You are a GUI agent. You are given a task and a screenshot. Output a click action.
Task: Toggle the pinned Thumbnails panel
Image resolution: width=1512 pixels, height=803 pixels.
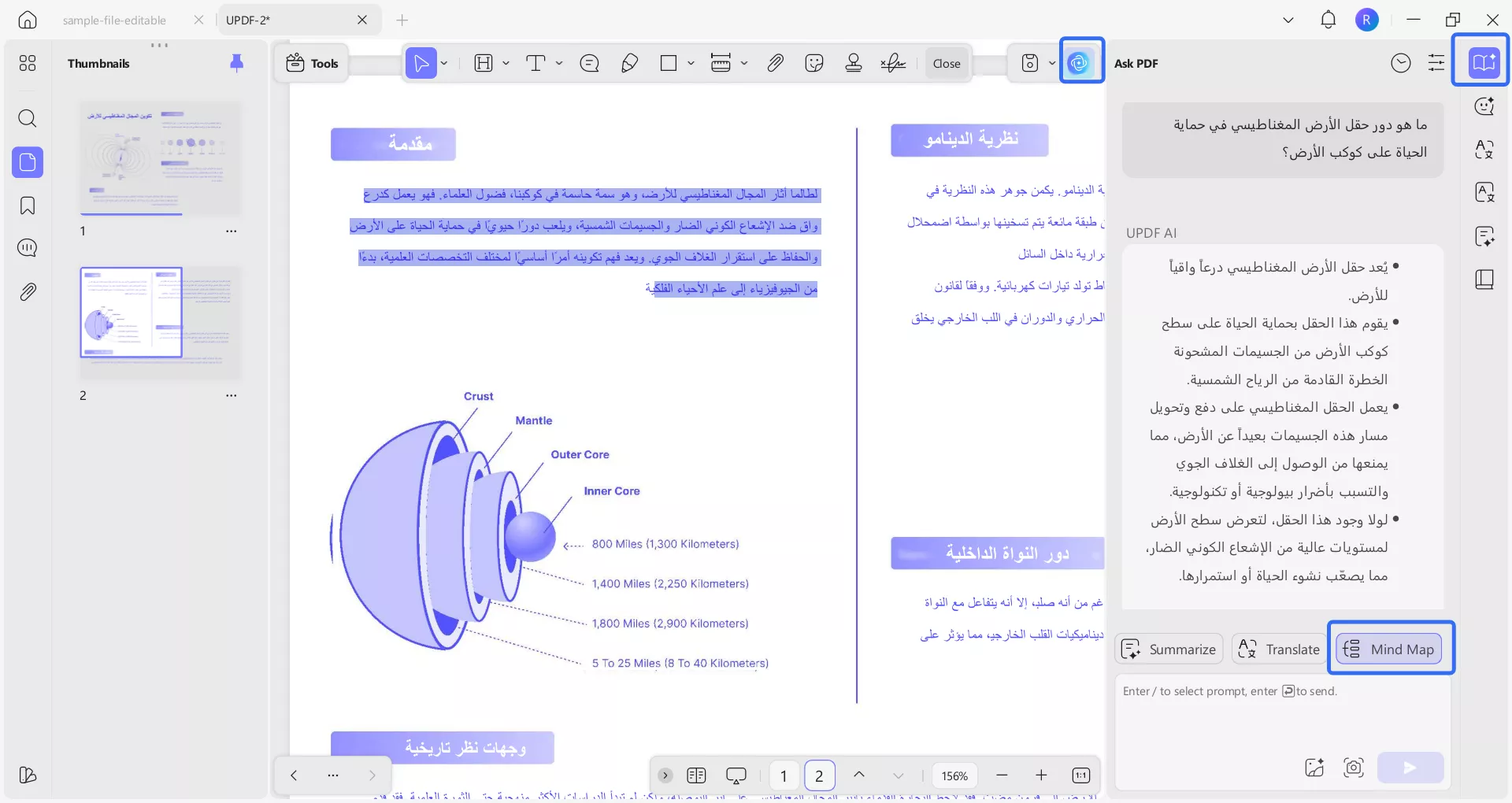pyautogui.click(x=236, y=63)
